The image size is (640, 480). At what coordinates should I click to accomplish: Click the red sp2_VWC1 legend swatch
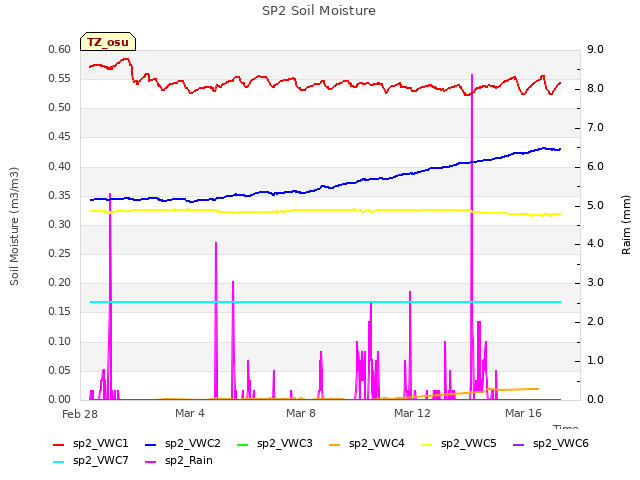click(59, 445)
